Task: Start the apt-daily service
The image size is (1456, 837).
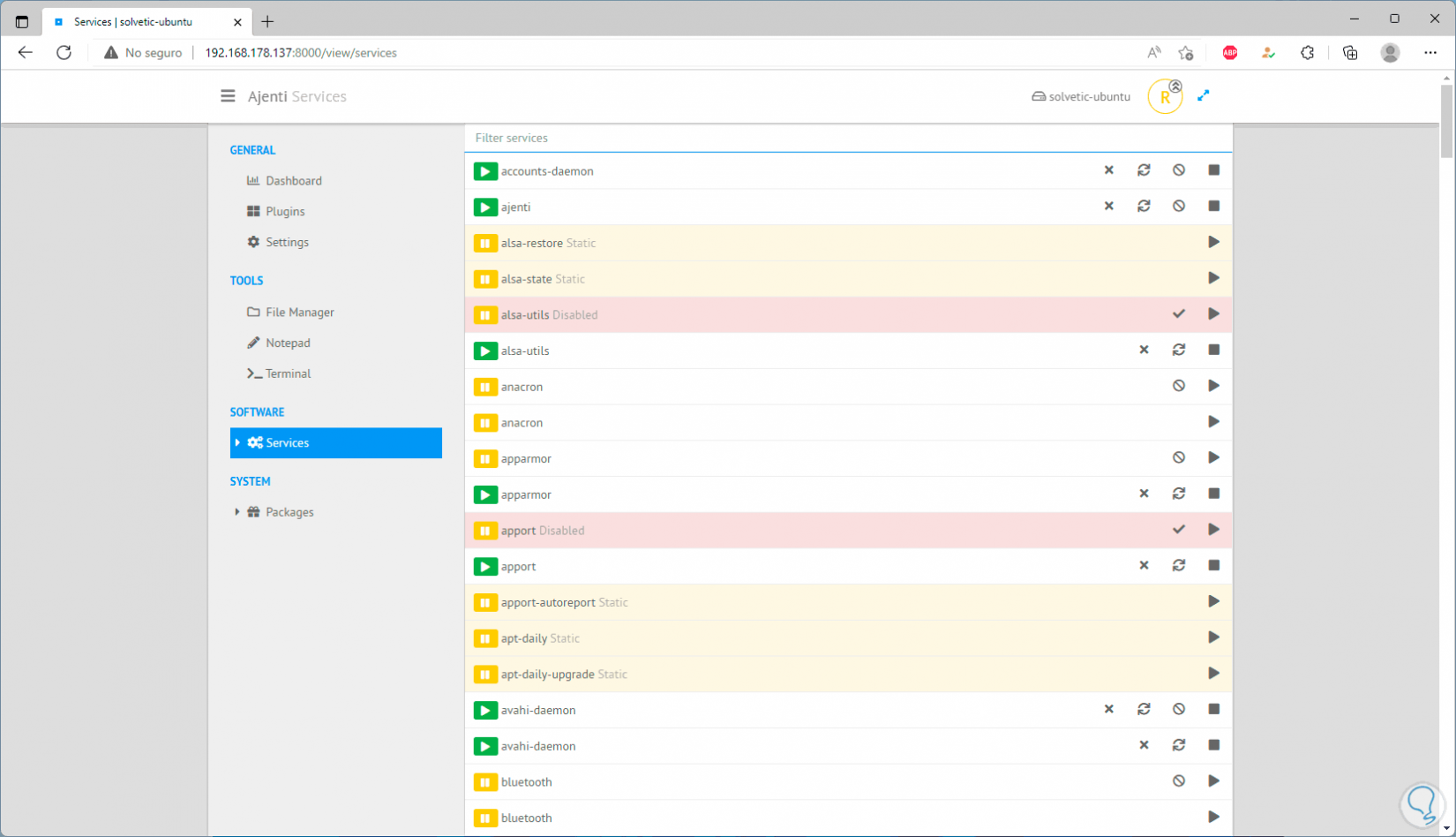Action: click(1213, 638)
